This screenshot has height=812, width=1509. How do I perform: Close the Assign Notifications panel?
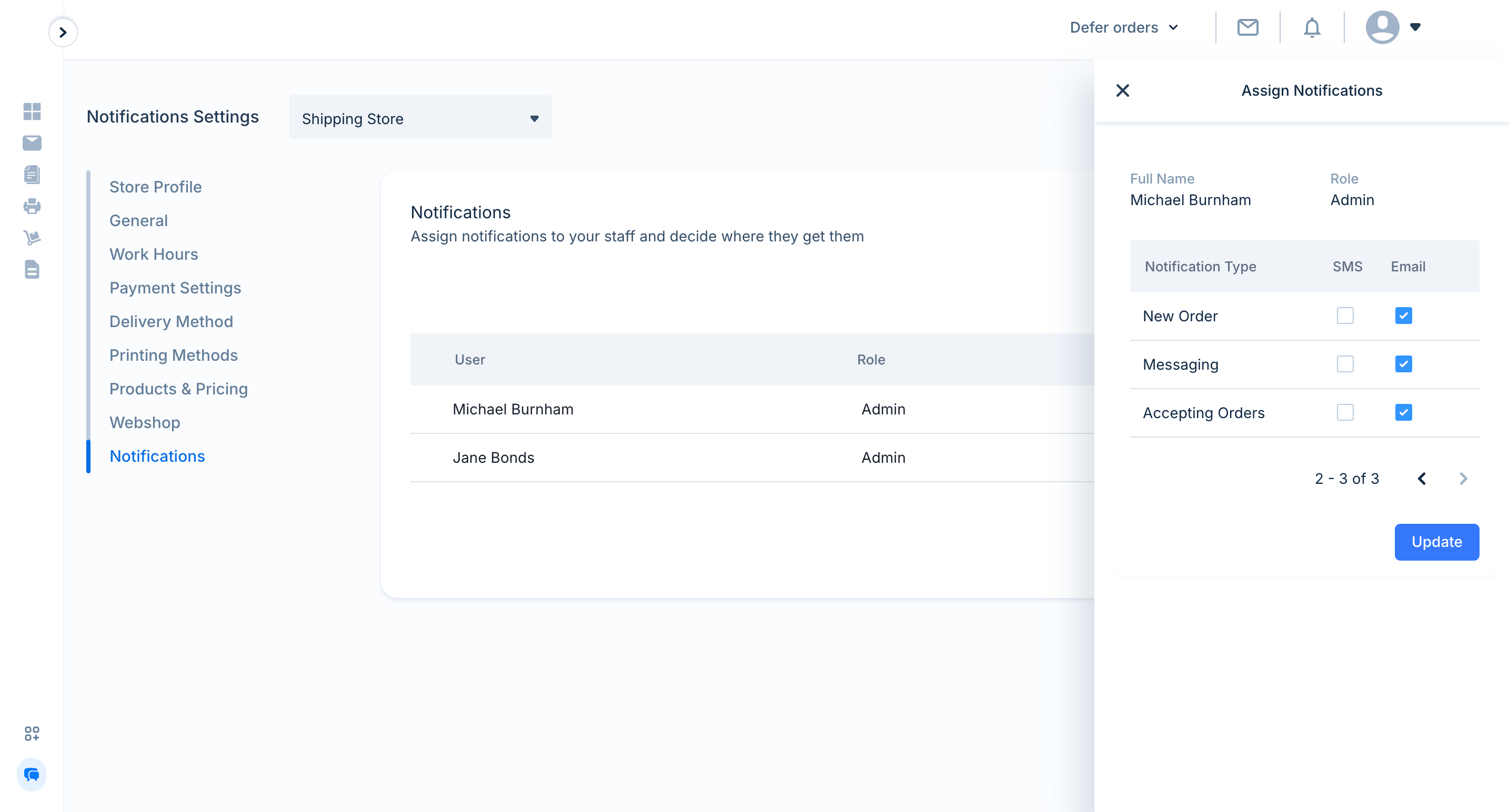[1122, 91]
